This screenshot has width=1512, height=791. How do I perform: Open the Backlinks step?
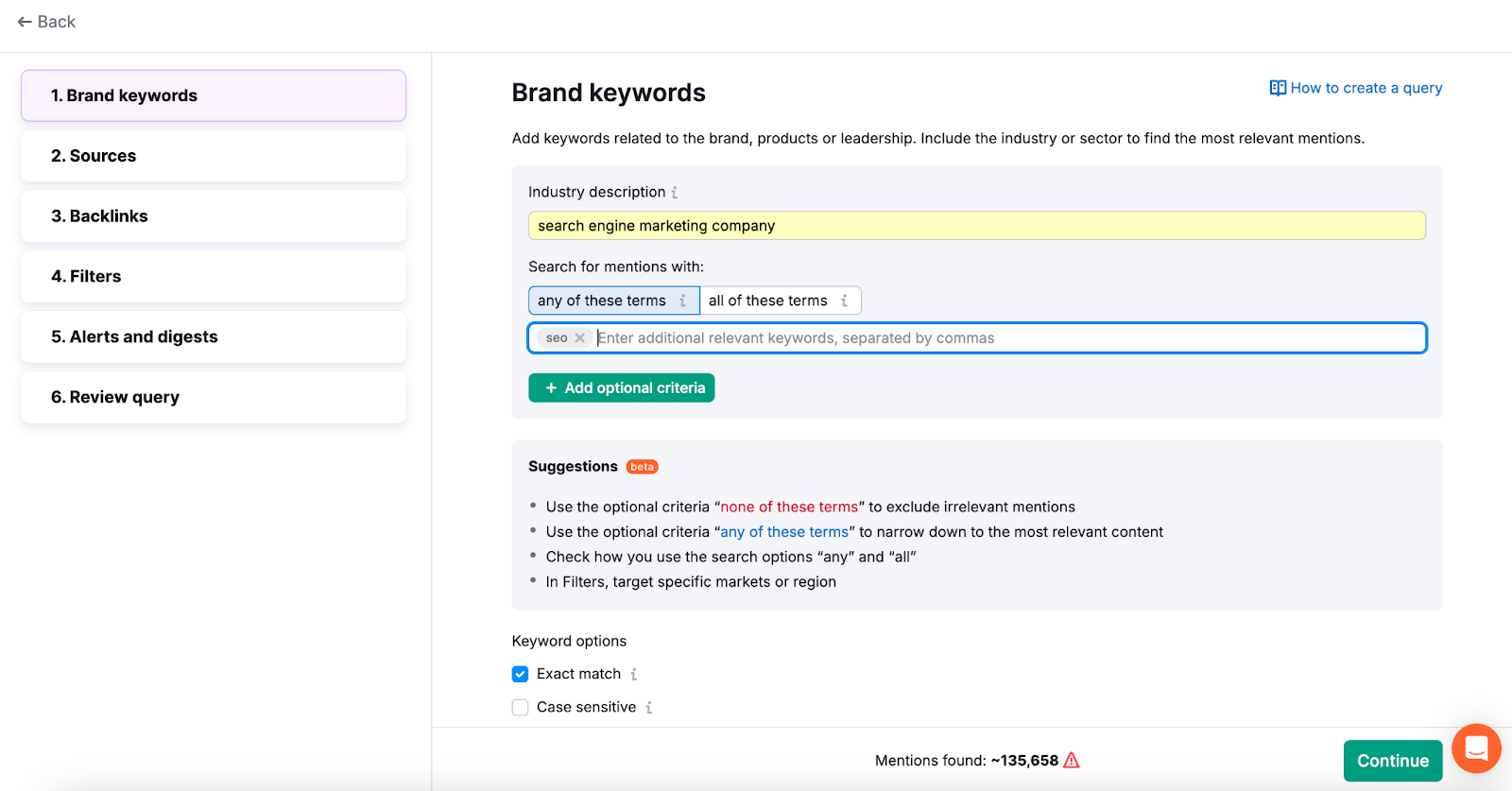(214, 216)
